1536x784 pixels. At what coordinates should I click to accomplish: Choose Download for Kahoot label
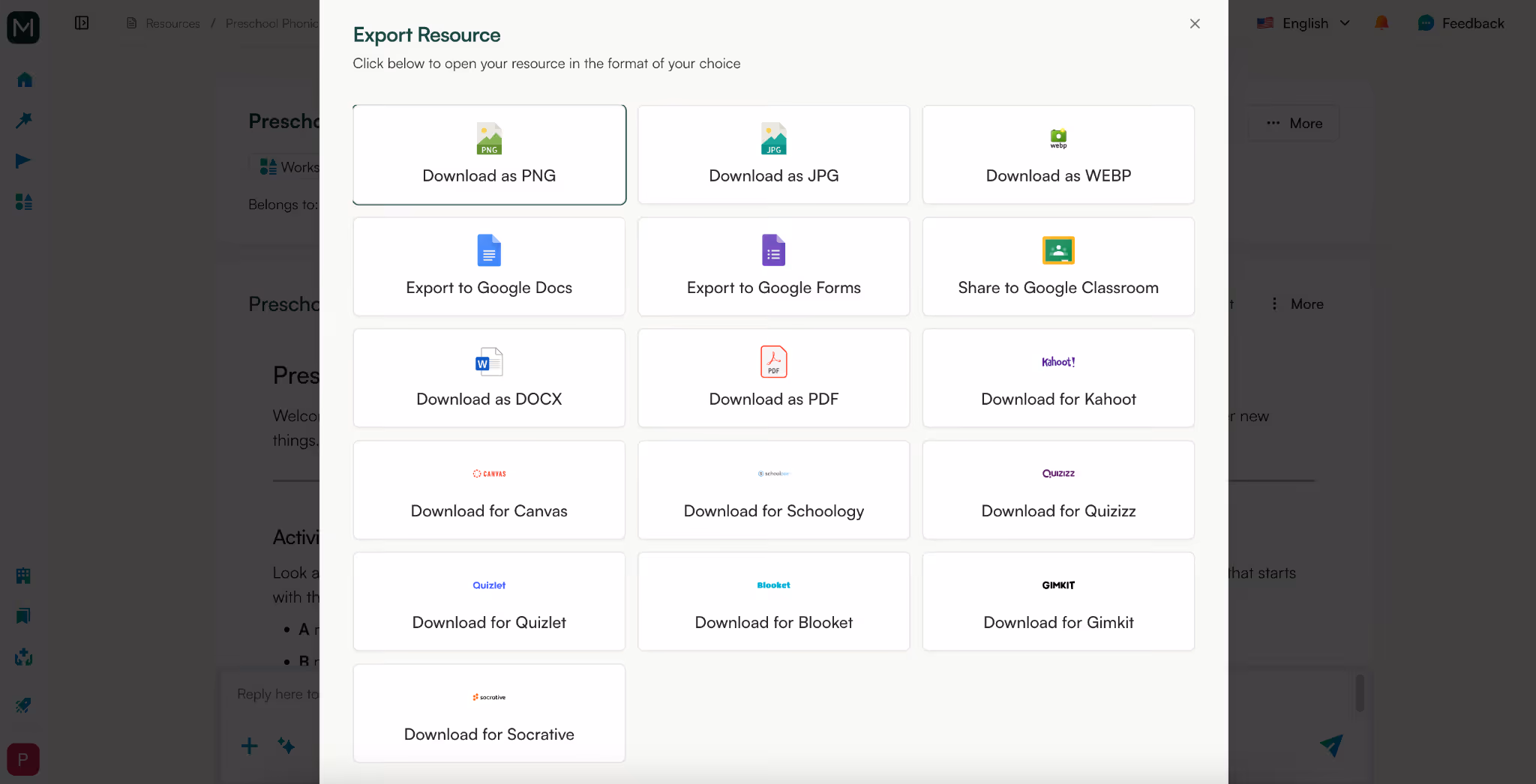click(x=1058, y=399)
